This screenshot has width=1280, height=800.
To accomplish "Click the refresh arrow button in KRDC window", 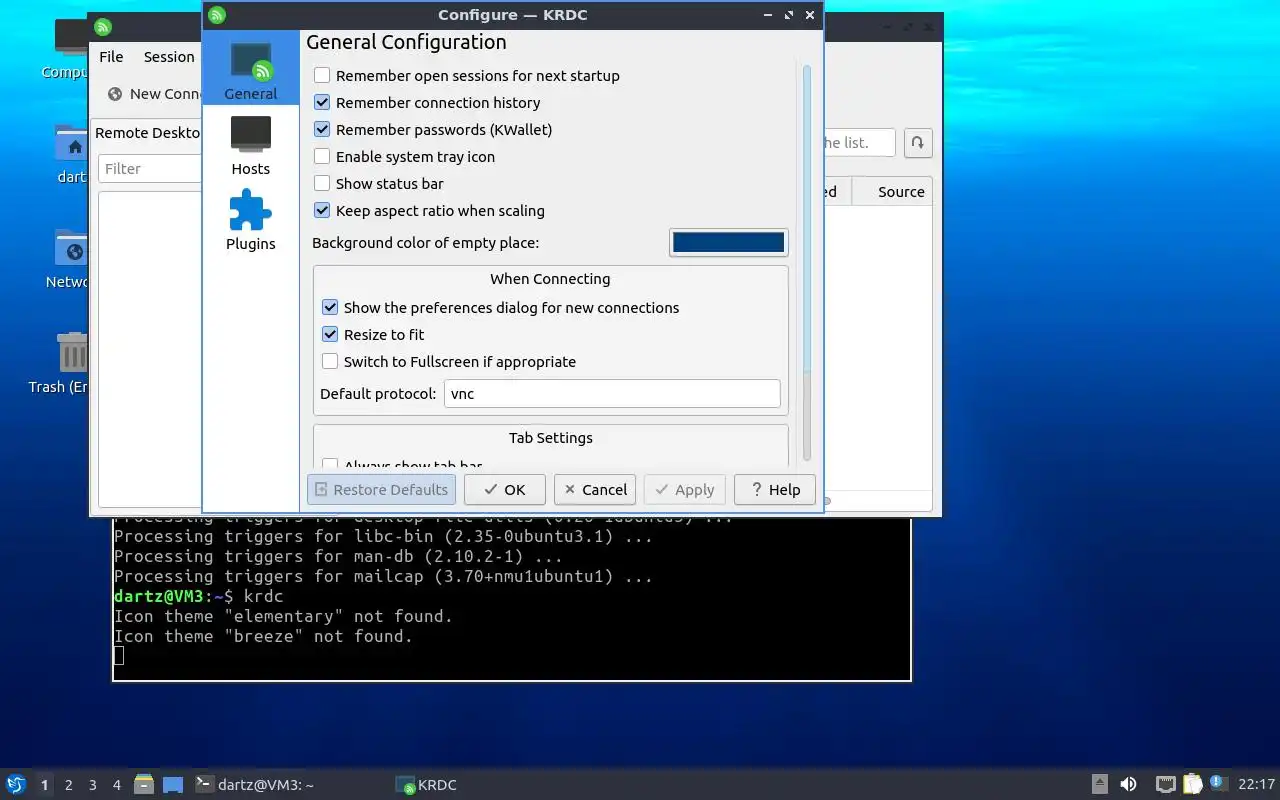I will [x=918, y=142].
